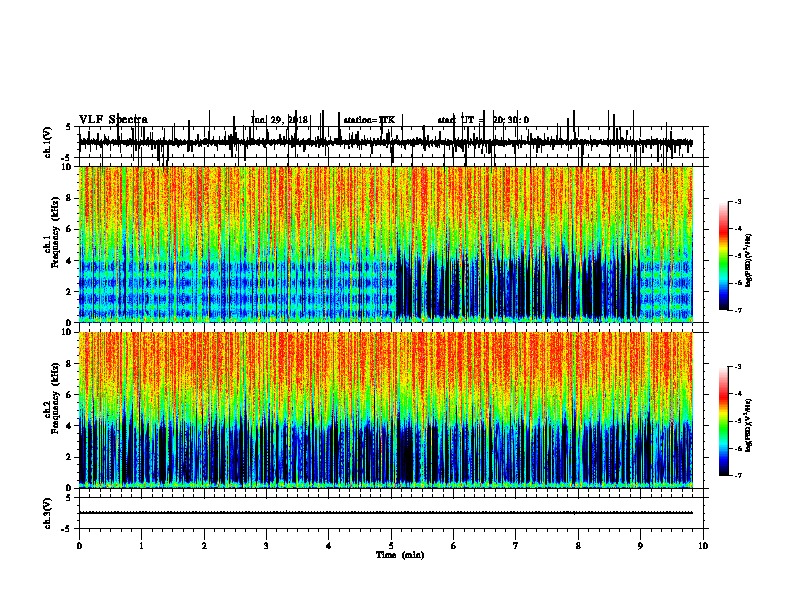Screen dimensions: 792x612
Task: Click the 'ch.1(V)' waveform axis label
Action: coord(47,142)
